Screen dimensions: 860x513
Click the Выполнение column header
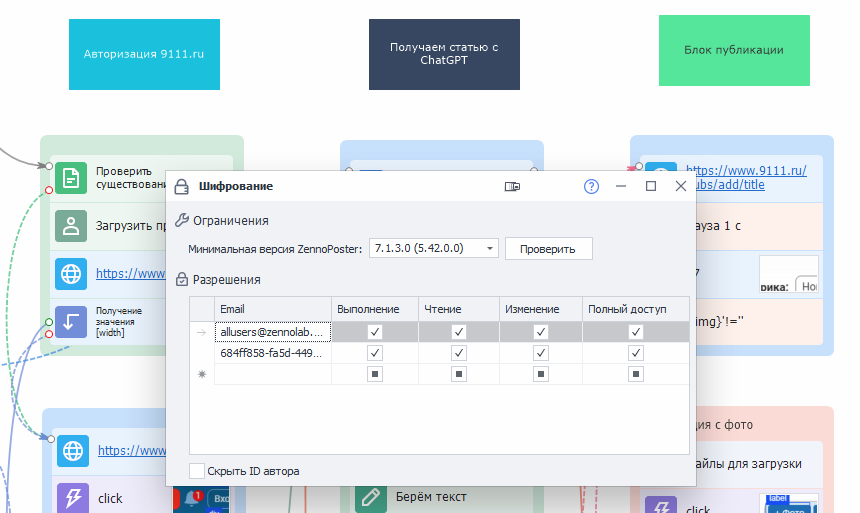pos(375,309)
